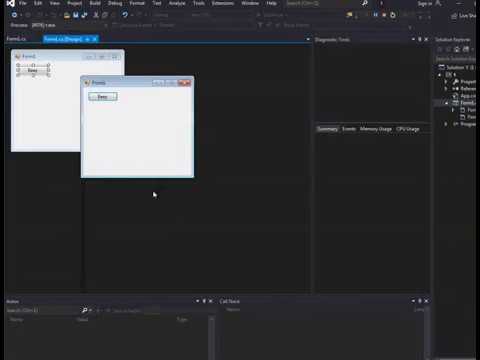Open the Help menu
The width and height of the screenshot is (480, 360).
click(x=271, y=3)
